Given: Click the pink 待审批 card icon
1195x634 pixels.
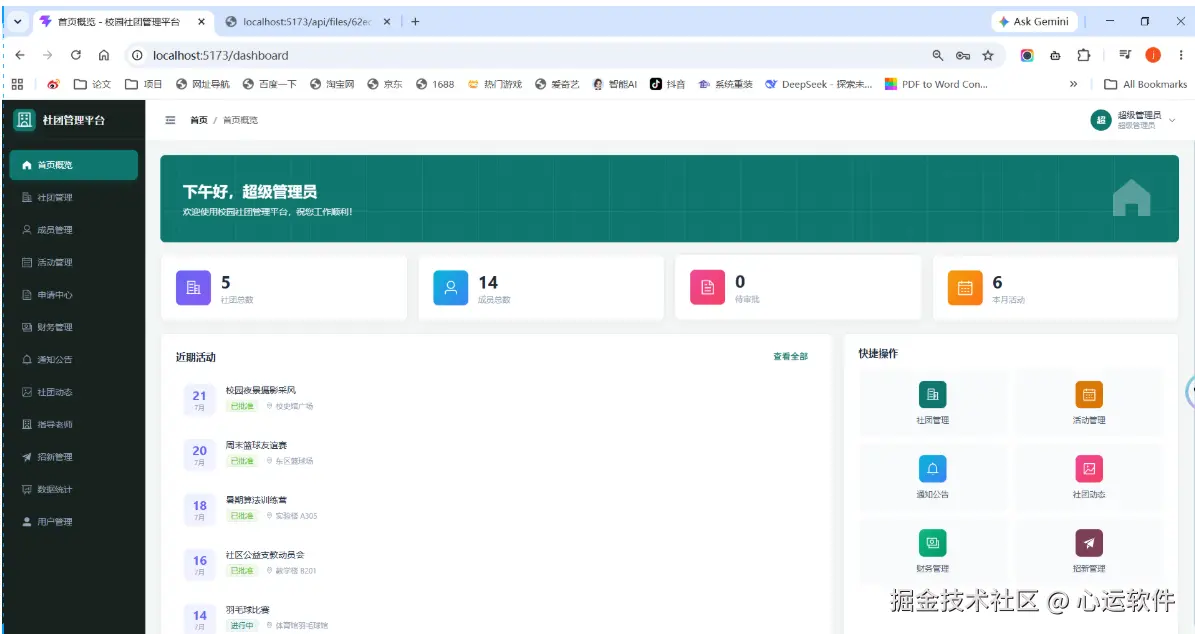Looking at the screenshot, I should (x=707, y=287).
